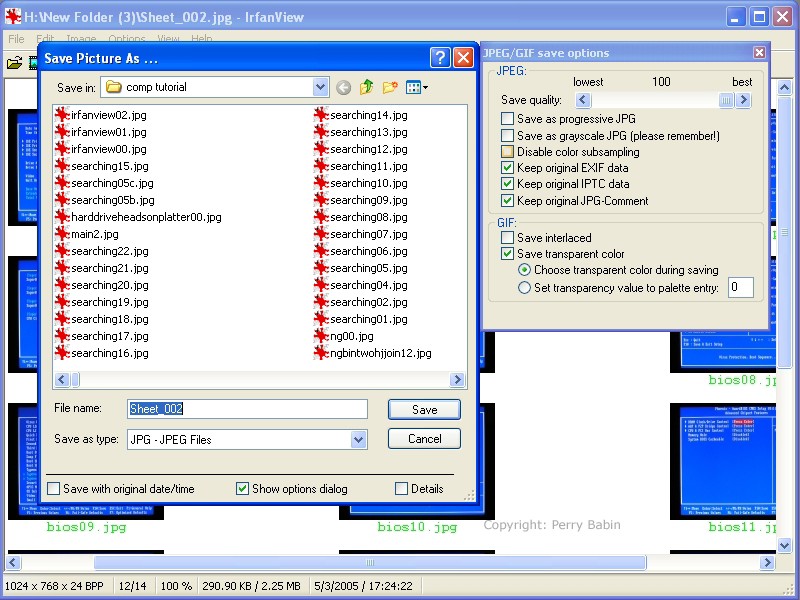This screenshot has height=600, width=800.
Task: Click the bios11 thumbnail in IrfanView window
Action: click(x=723, y=461)
